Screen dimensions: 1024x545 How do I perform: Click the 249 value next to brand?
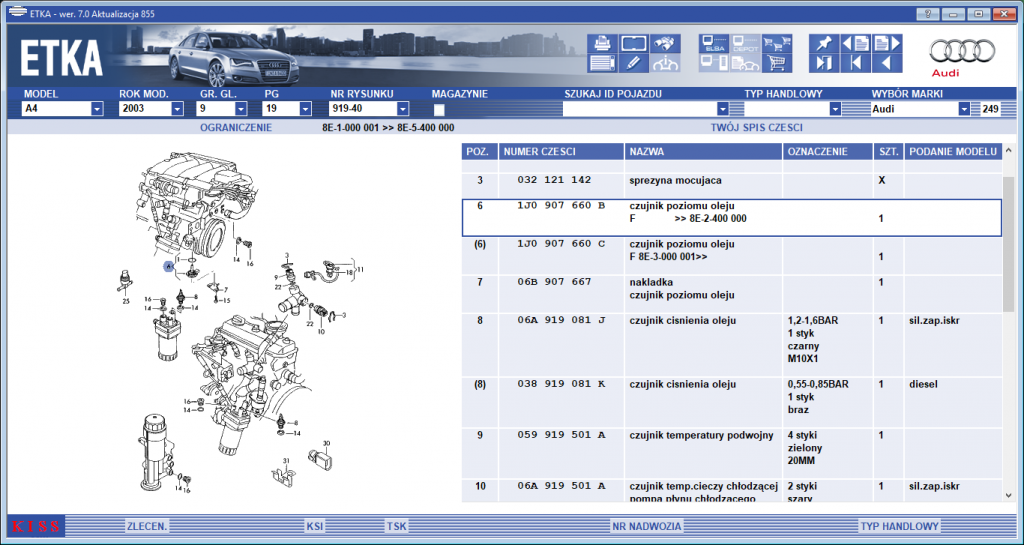[990, 110]
